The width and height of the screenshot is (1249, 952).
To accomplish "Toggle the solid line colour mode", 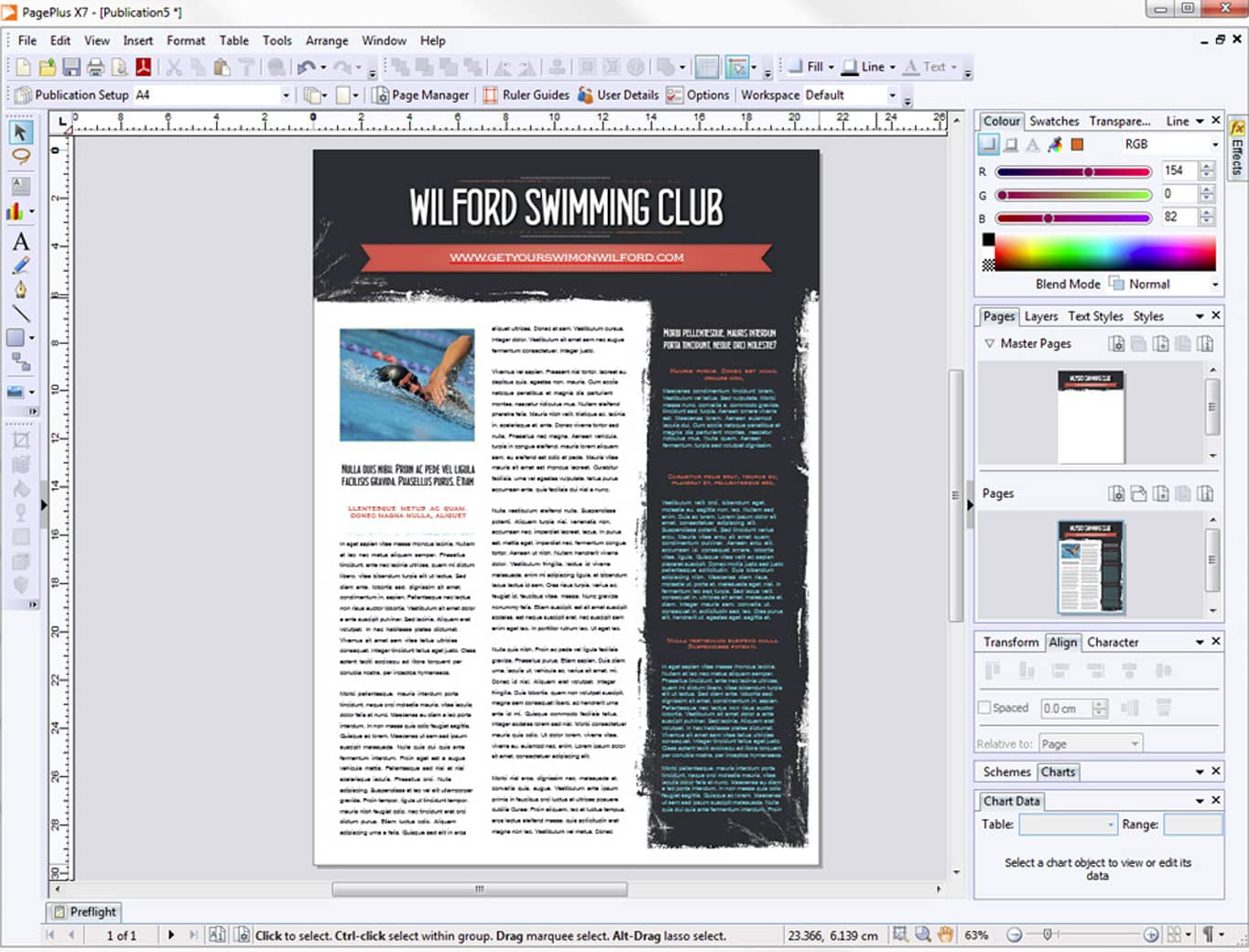I will click(1010, 144).
